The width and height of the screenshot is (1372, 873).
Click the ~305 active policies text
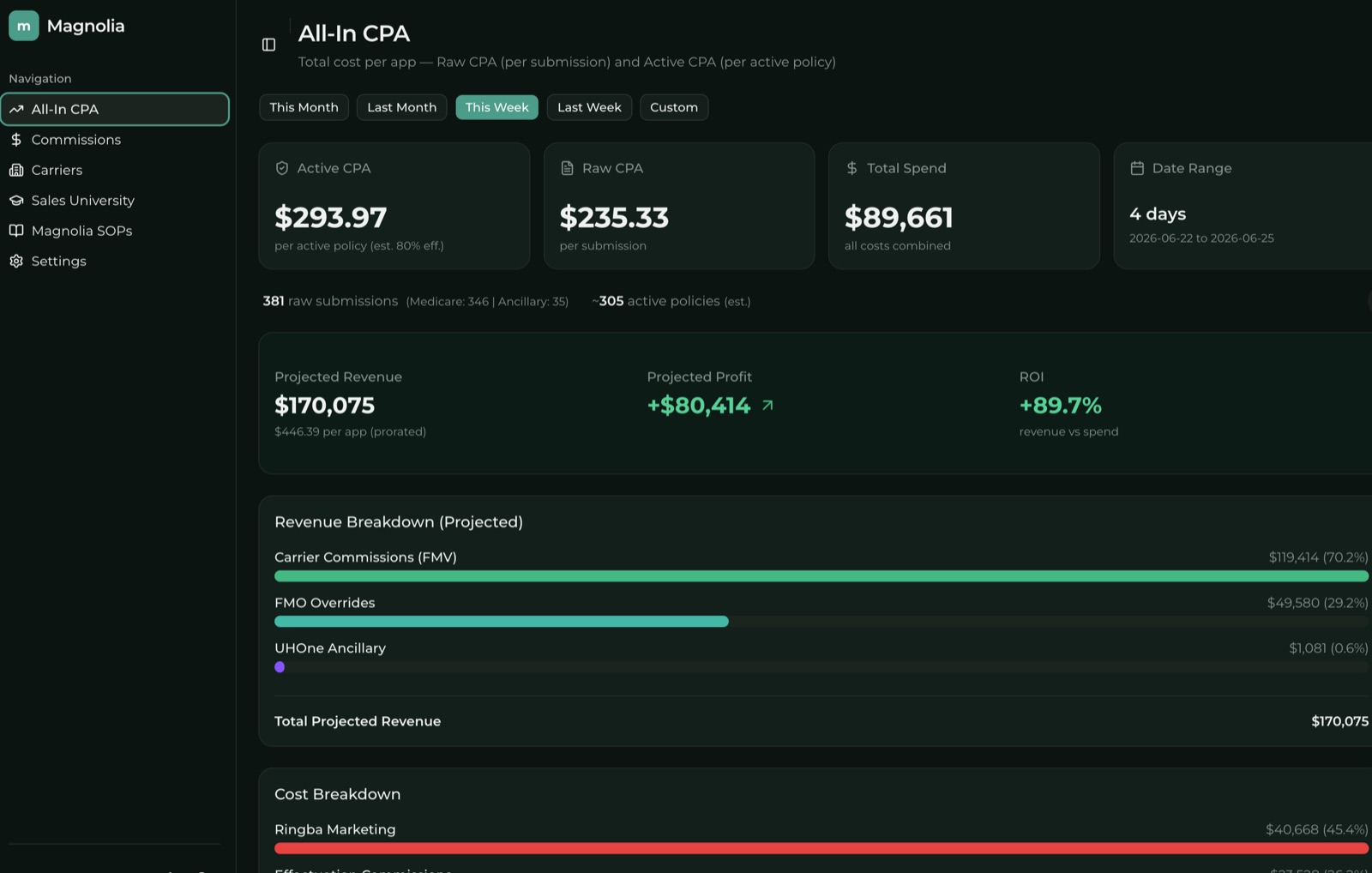[671, 301]
